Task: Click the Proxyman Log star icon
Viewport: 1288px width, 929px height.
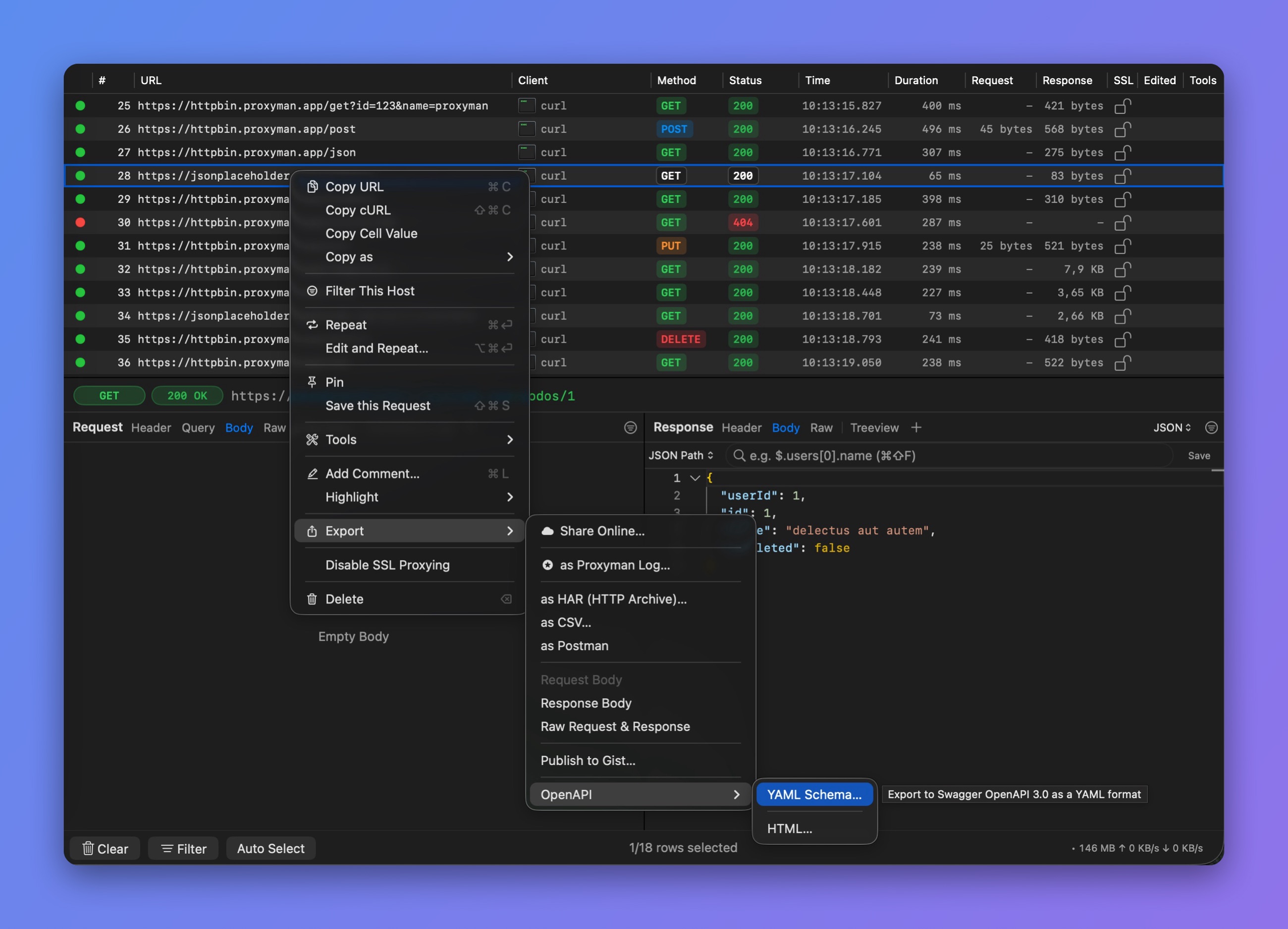Action: (x=547, y=565)
